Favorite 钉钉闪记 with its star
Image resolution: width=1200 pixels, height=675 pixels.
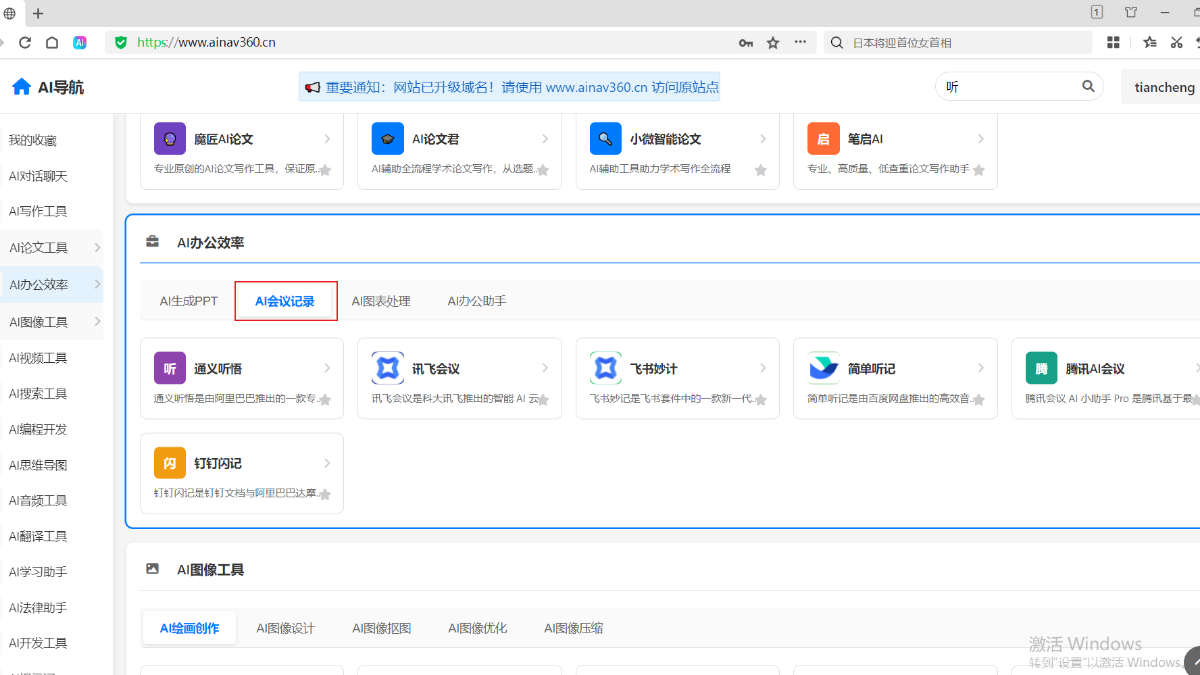pyautogui.click(x=325, y=495)
